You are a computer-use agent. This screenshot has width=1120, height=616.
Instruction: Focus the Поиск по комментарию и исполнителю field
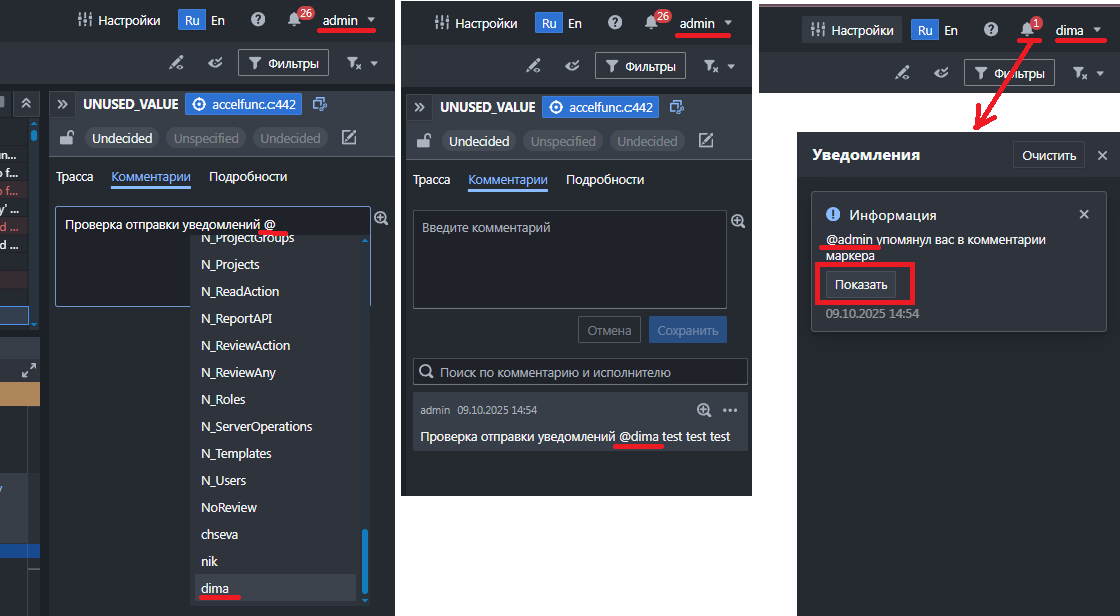pos(590,372)
